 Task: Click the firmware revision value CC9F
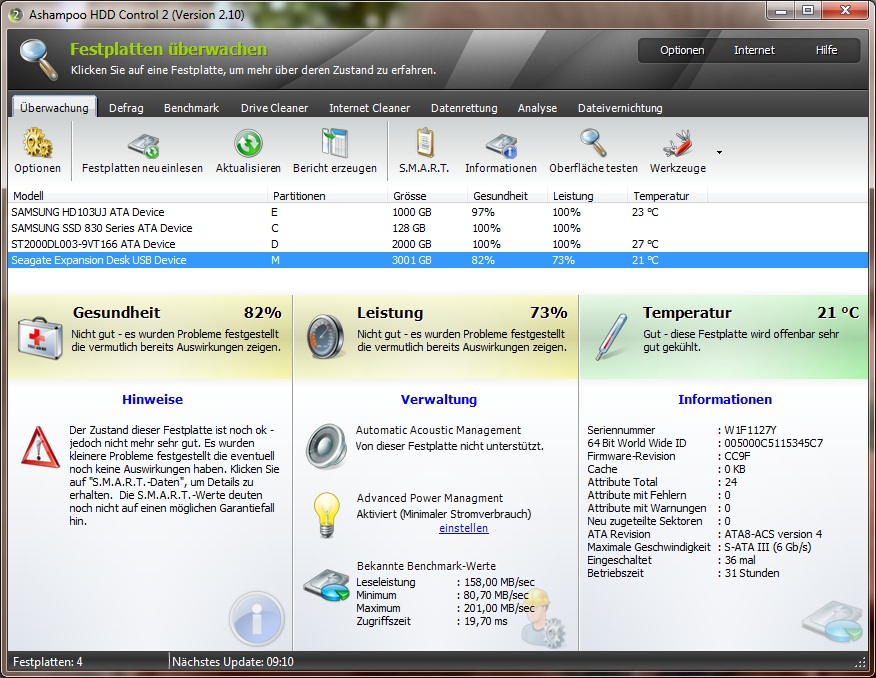[x=737, y=456]
